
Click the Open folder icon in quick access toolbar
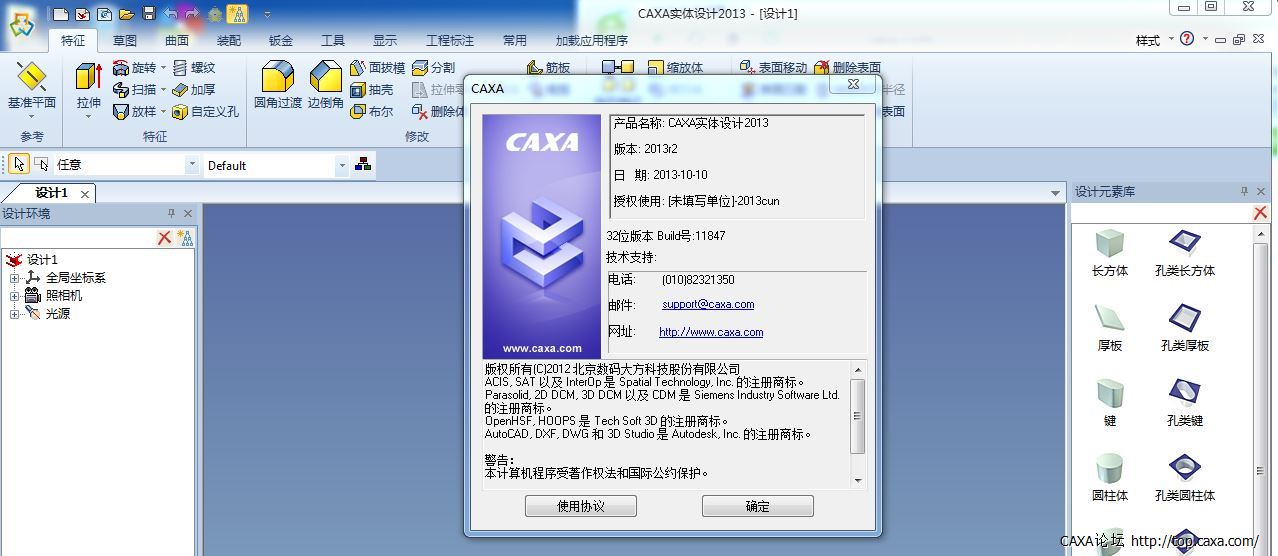click(127, 14)
